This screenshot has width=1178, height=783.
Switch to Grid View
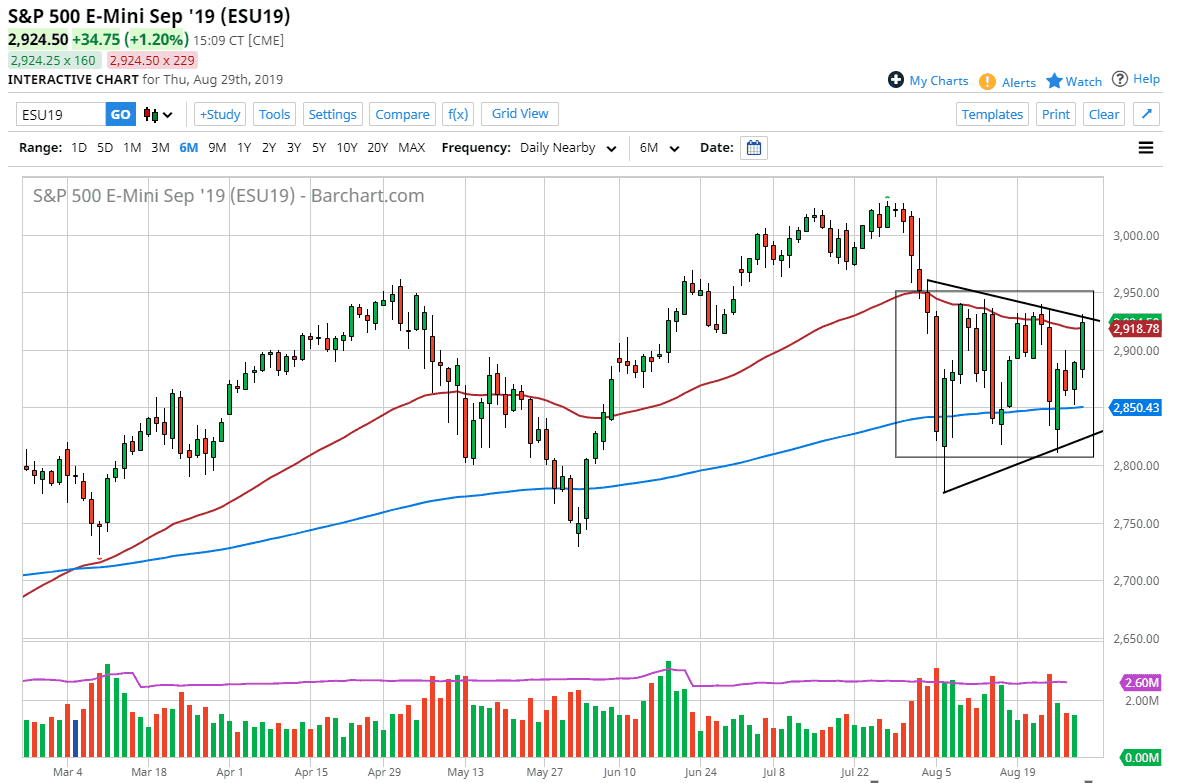[x=519, y=114]
